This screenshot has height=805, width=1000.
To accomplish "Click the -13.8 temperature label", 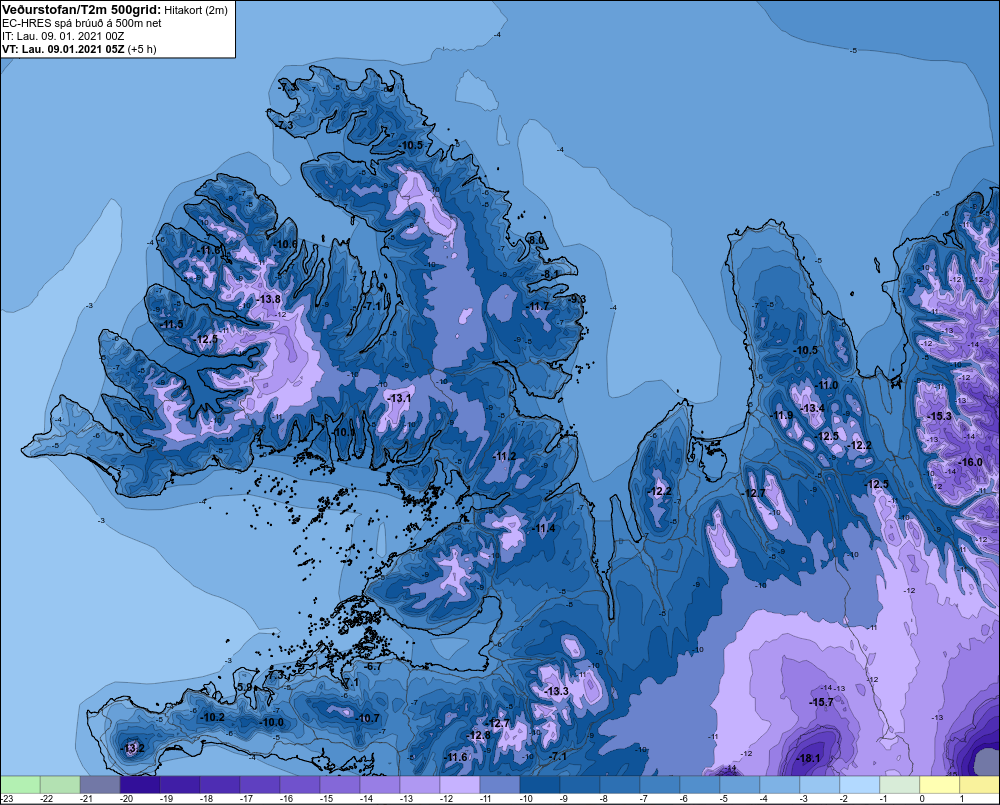I will pos(268,299).
